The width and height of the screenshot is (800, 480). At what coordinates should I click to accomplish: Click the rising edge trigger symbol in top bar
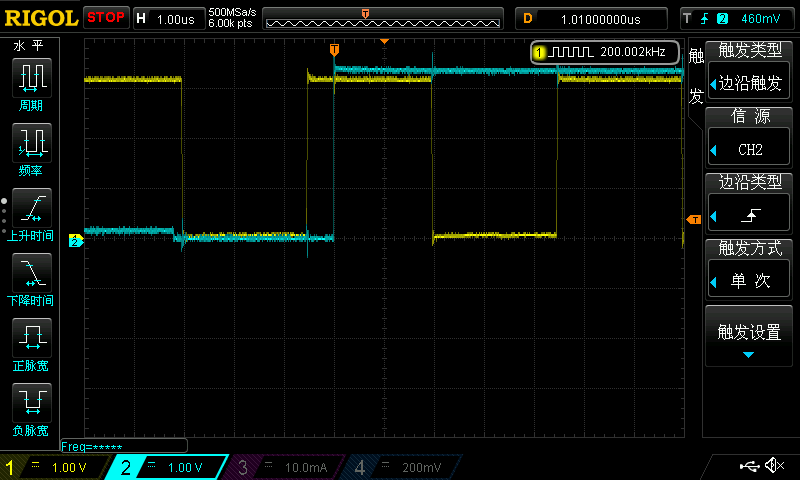[x=705, y=19]
